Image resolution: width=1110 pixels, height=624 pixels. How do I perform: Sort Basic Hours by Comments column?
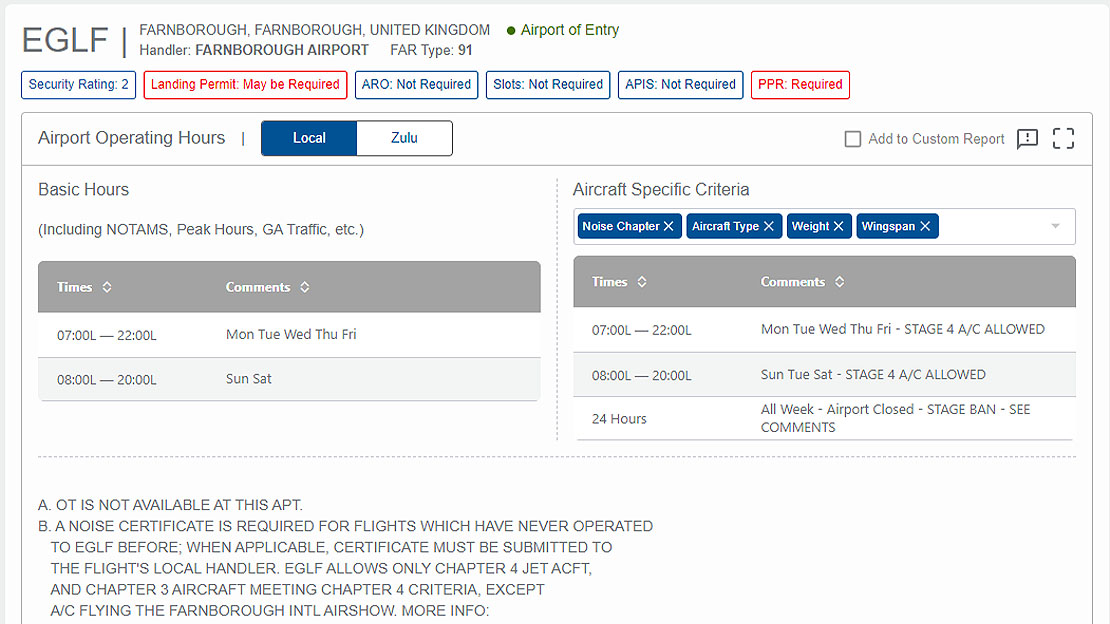click(x=305, y=287)
